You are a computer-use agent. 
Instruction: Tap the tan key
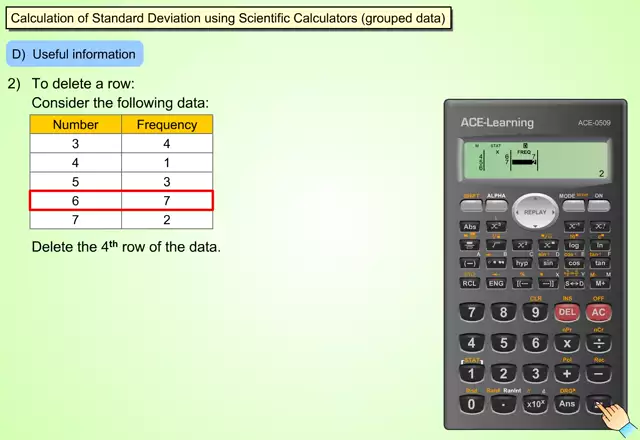[600, 263]
